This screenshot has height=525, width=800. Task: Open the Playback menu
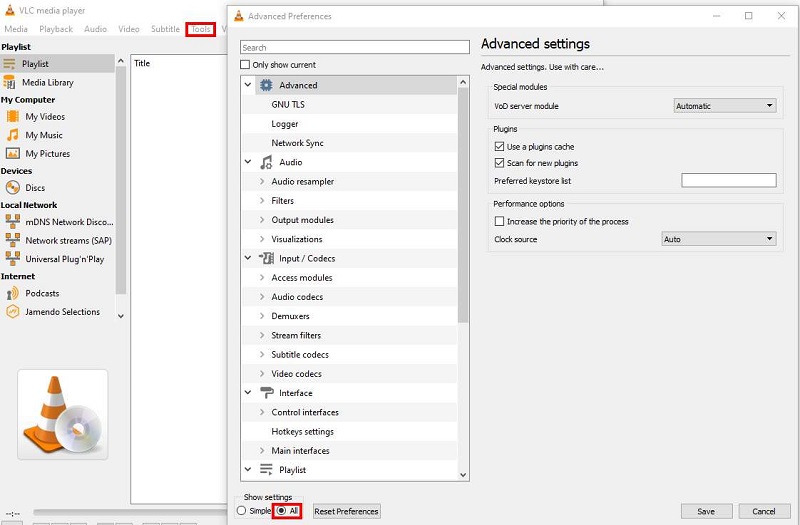tap(56, 29)
